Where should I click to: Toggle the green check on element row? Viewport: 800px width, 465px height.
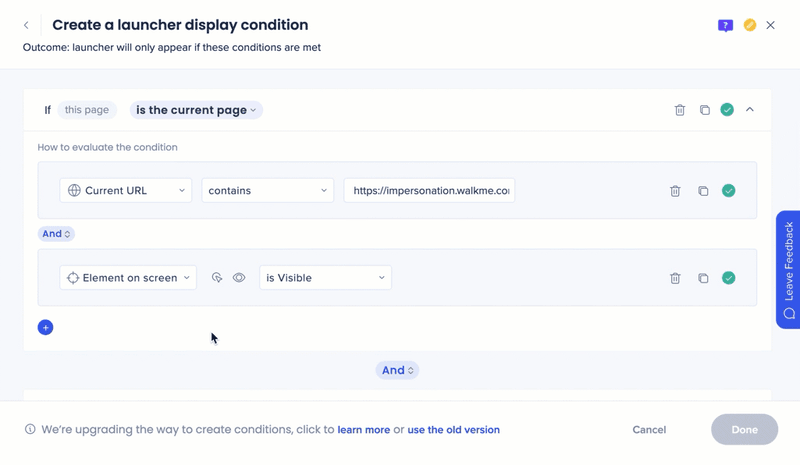[x=729, y=278]
